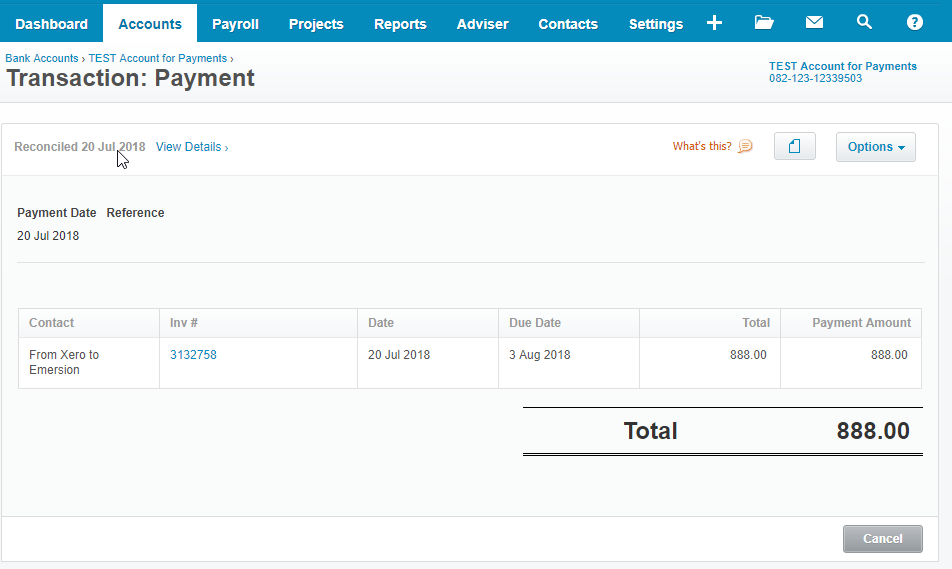Open the Adviser menu

pos(482,24)
